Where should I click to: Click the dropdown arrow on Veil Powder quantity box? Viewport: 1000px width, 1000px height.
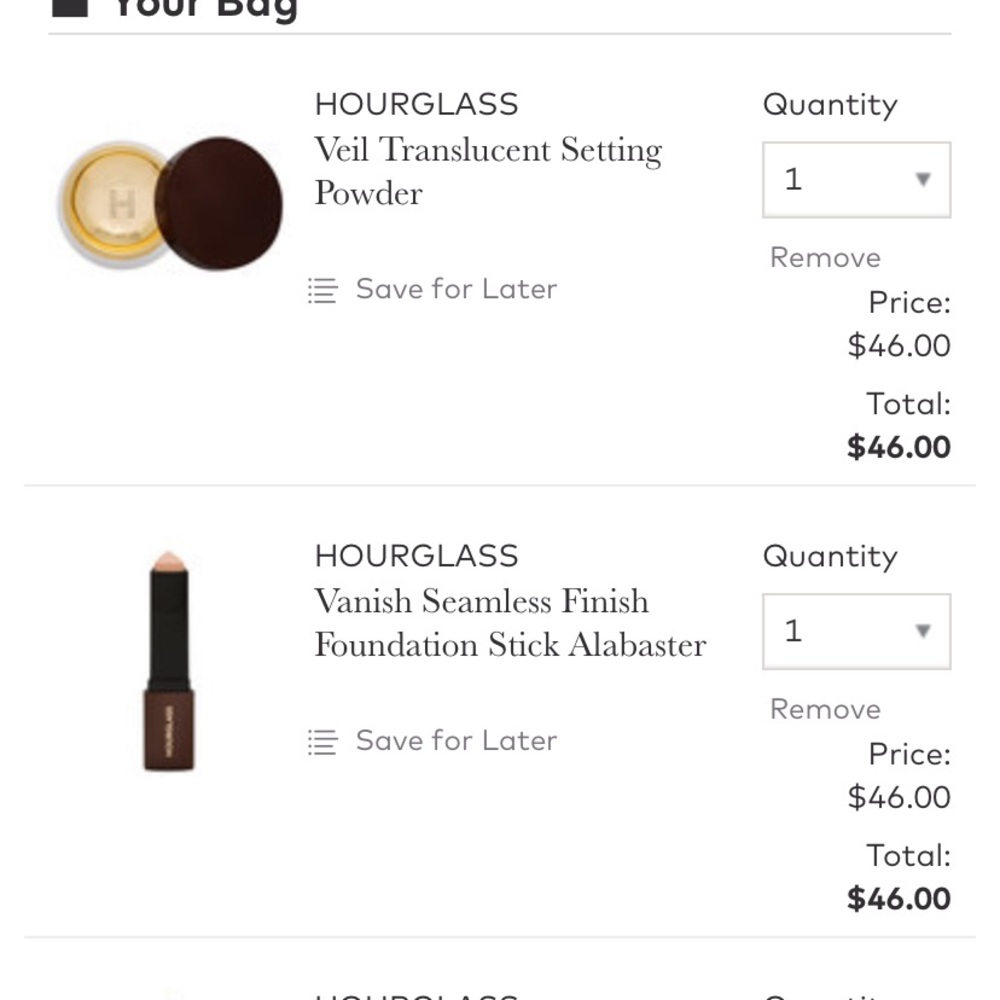[x=921, y=180]
